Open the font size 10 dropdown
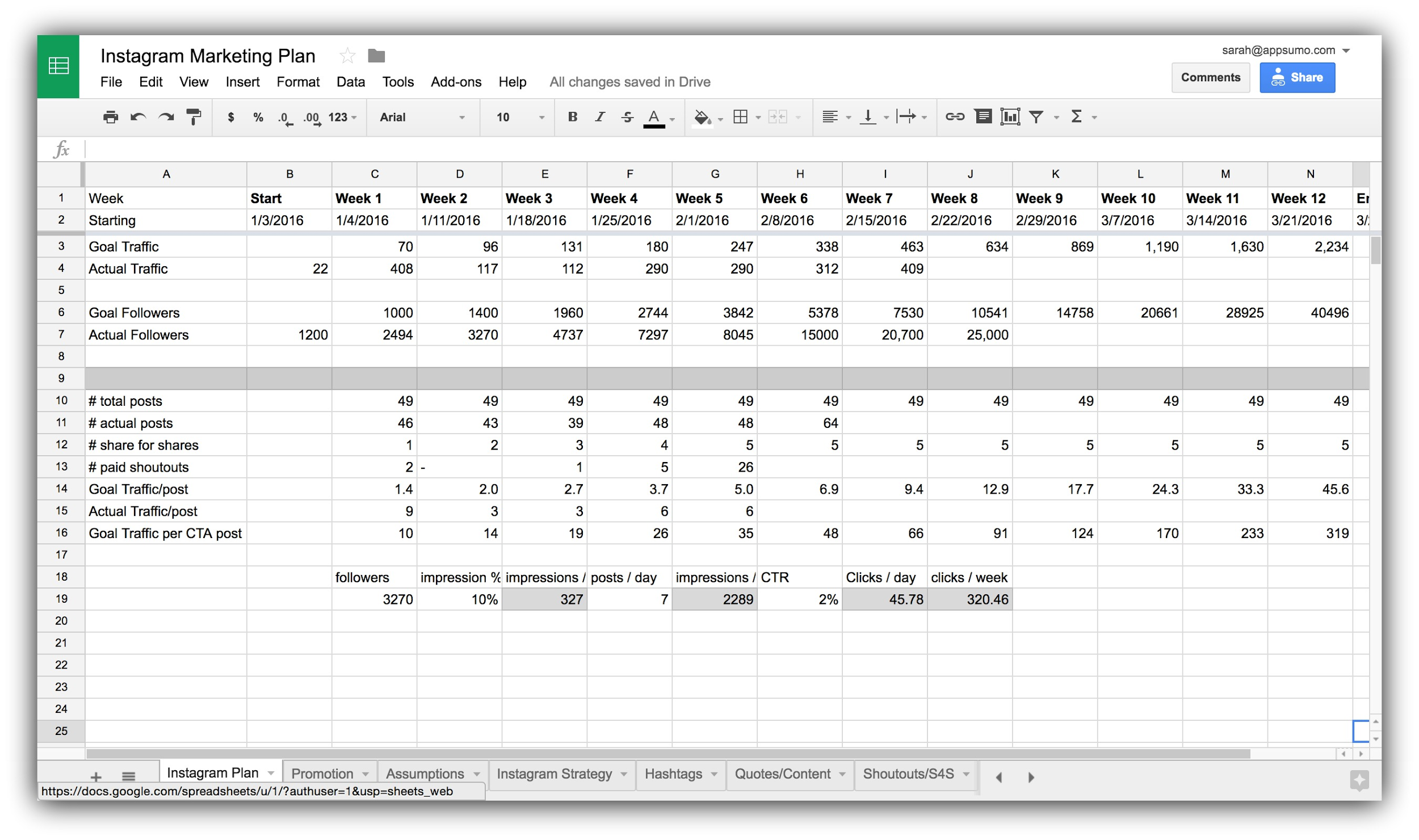The width and height of the screenshot is (1419, 840). pos(519,117)
